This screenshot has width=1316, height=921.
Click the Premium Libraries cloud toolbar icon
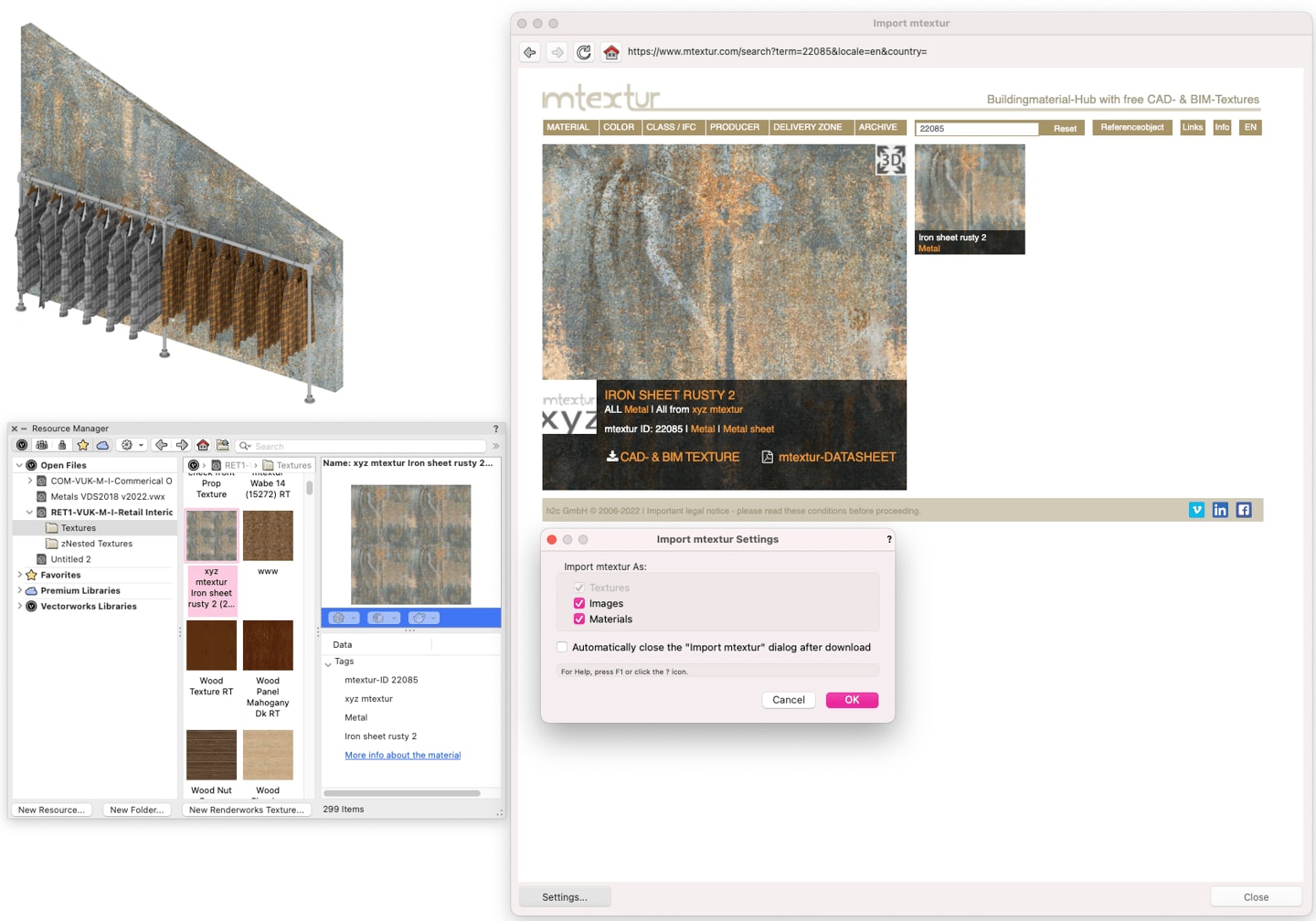(102, 445)
